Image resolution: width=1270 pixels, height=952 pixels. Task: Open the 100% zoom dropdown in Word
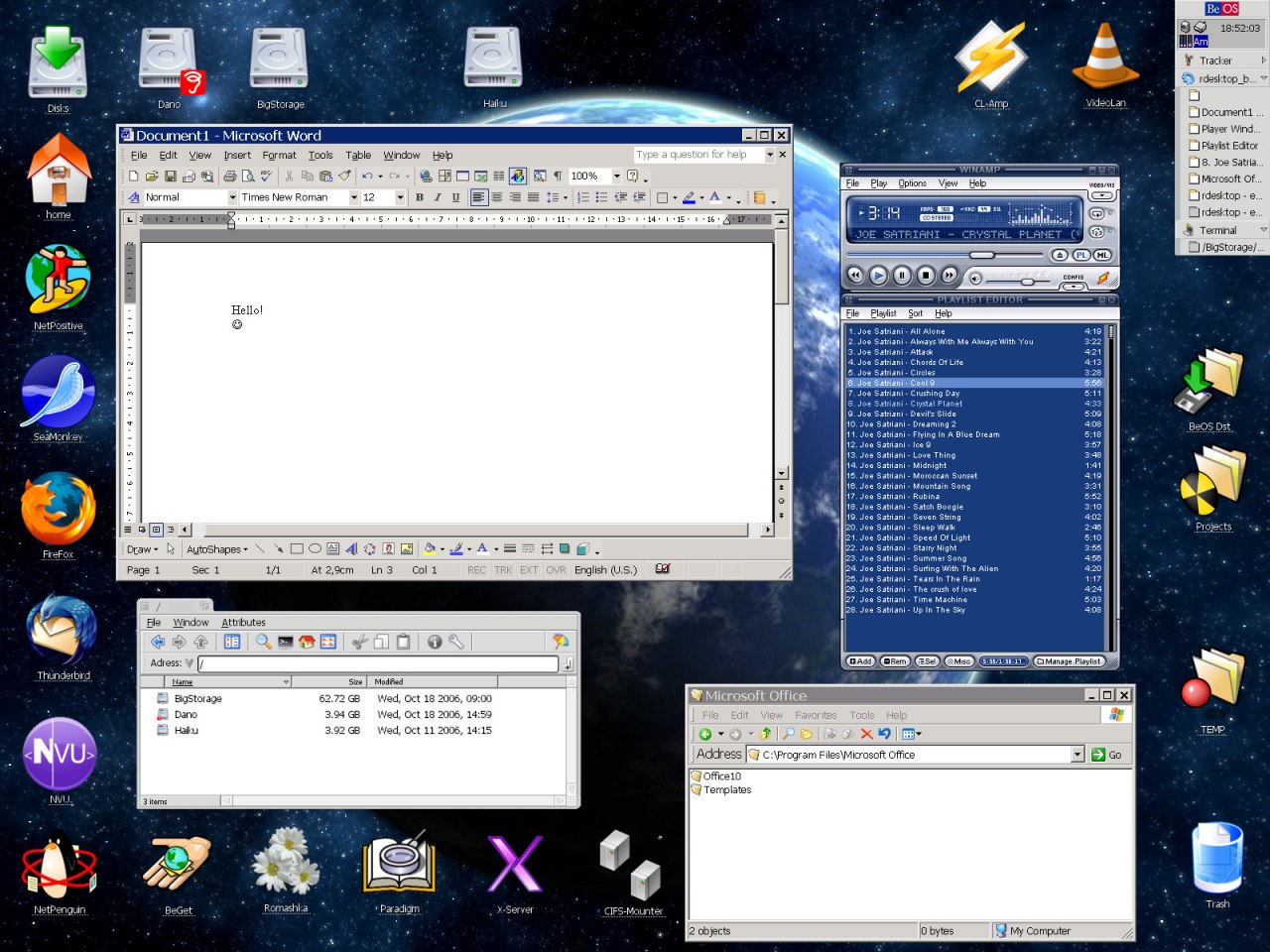pos(616,177)
